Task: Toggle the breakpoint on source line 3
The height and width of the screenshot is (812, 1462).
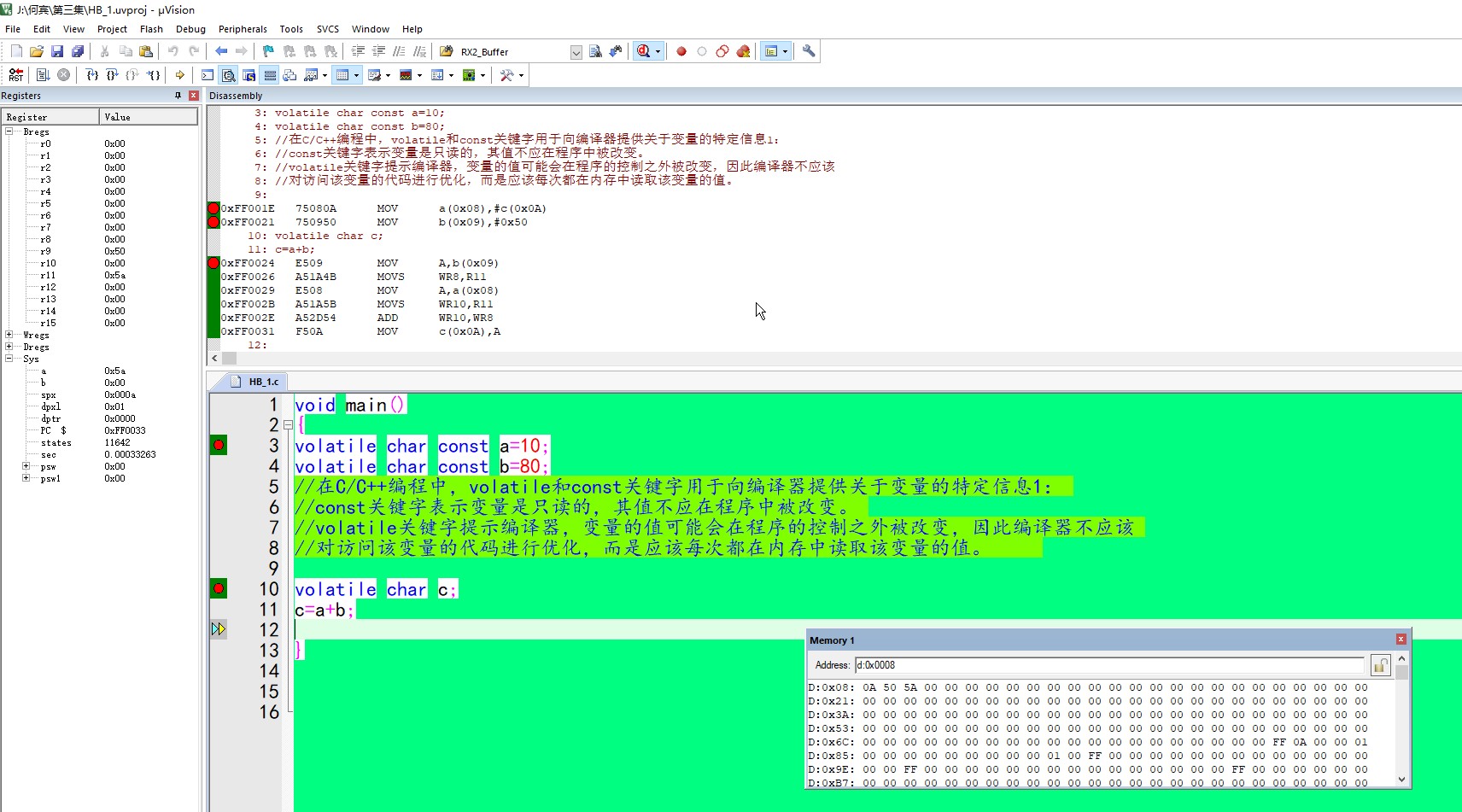Action: pyautogui.click(x=219, y=445)
